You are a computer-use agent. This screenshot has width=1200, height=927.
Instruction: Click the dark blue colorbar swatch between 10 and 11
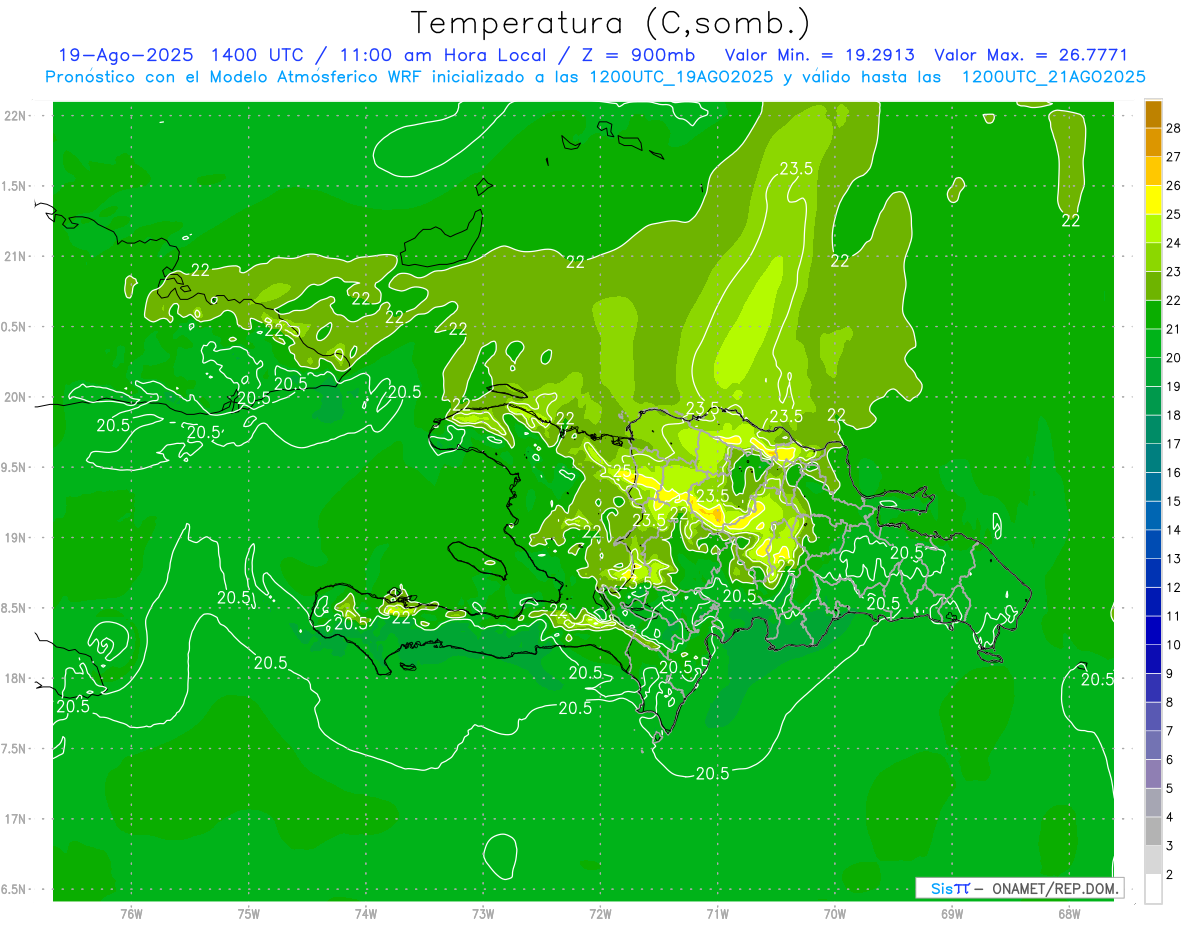tap(1153, 630)
